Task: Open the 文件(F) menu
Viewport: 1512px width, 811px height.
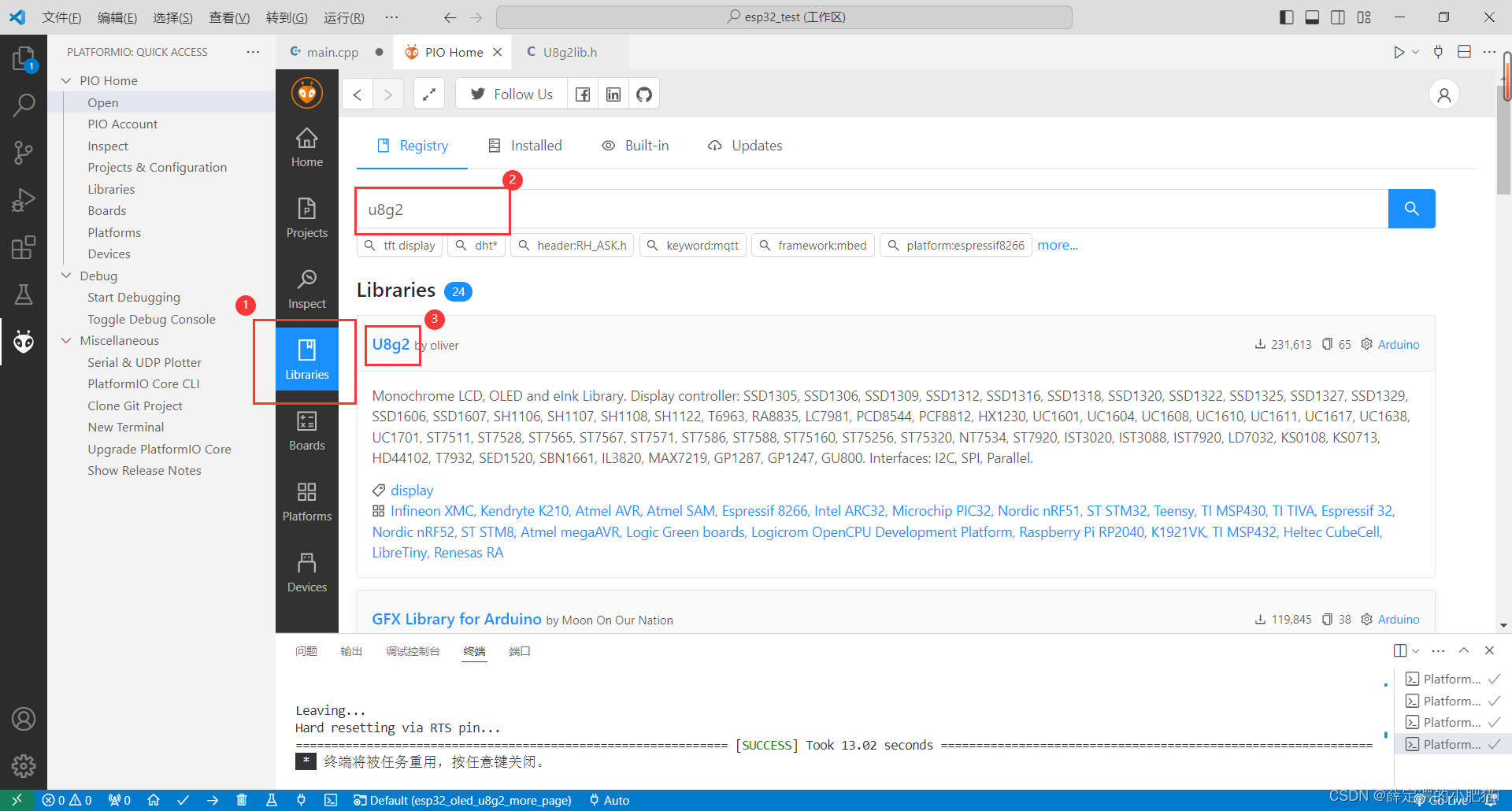Action: tap(61, 17)
